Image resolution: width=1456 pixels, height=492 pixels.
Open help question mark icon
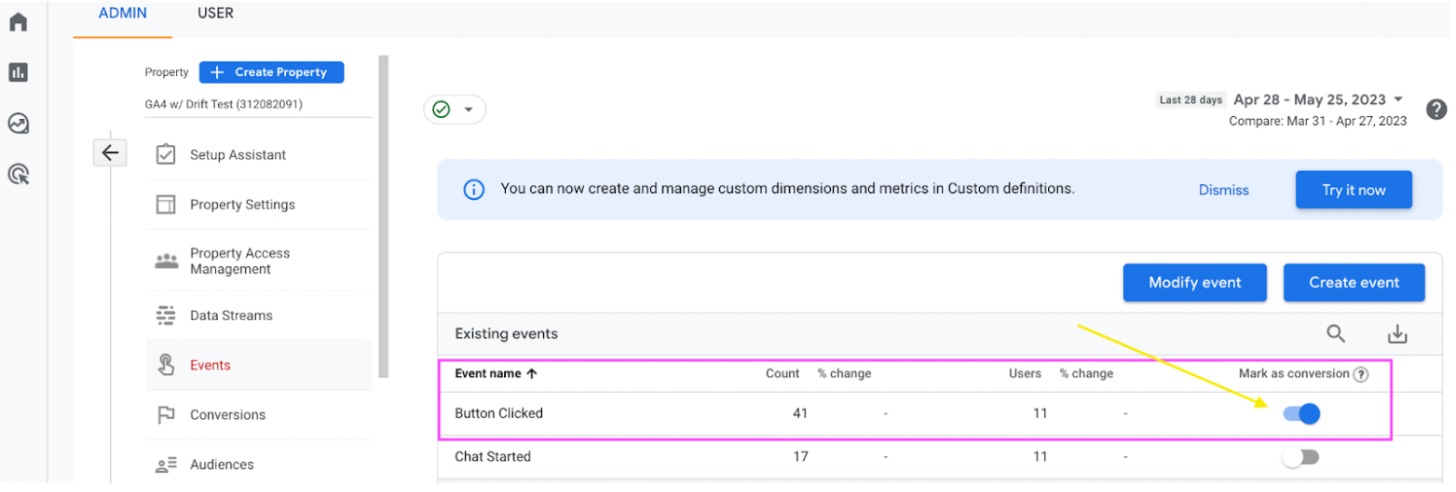pyautogui.click(x=1437, y=110)
